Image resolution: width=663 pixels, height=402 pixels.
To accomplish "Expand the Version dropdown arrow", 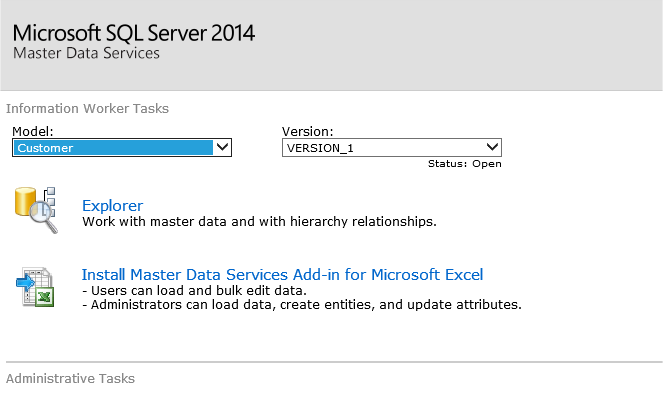I will click(493, 148).
